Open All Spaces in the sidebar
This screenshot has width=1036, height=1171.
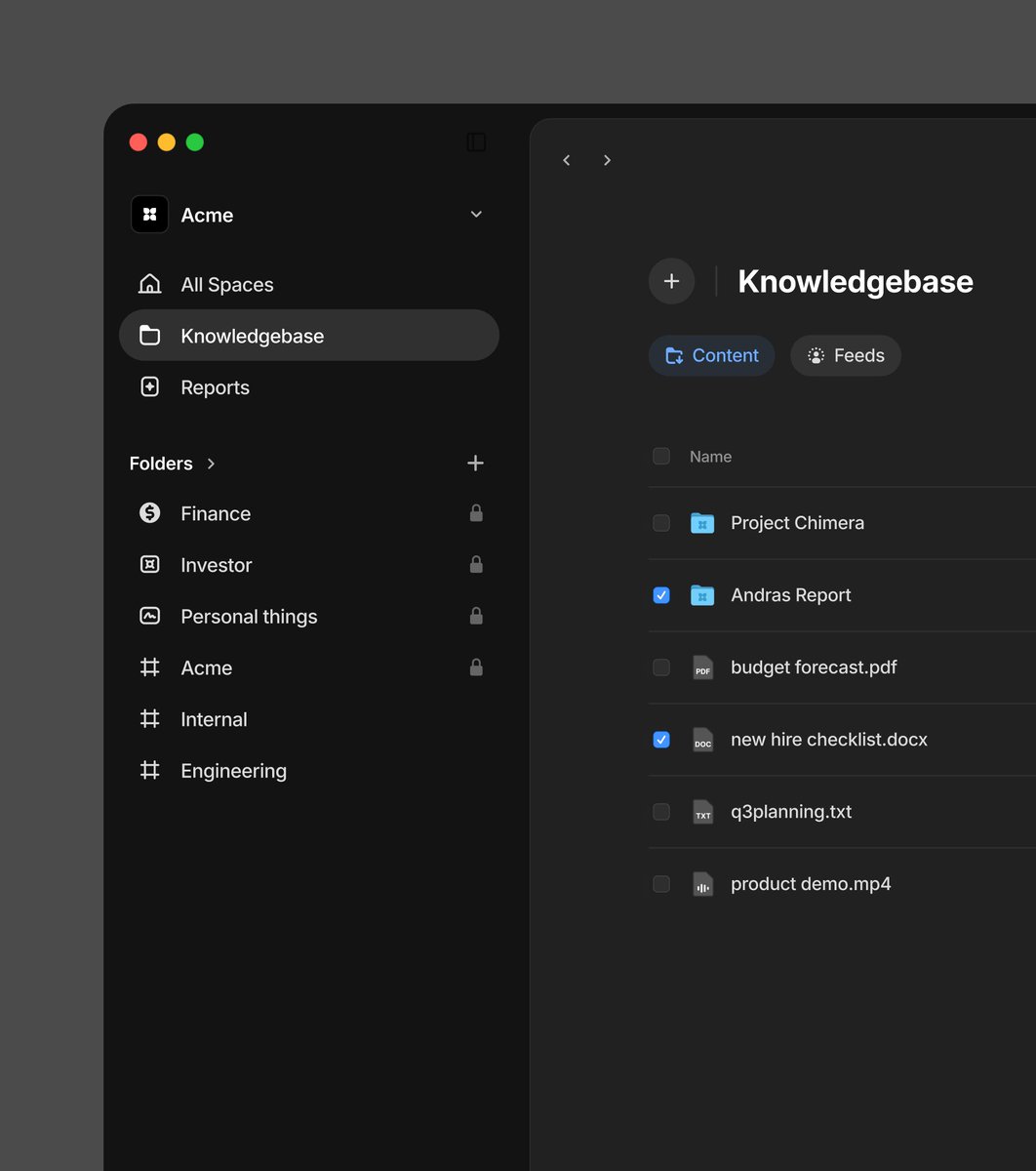[x=308, y=284]
